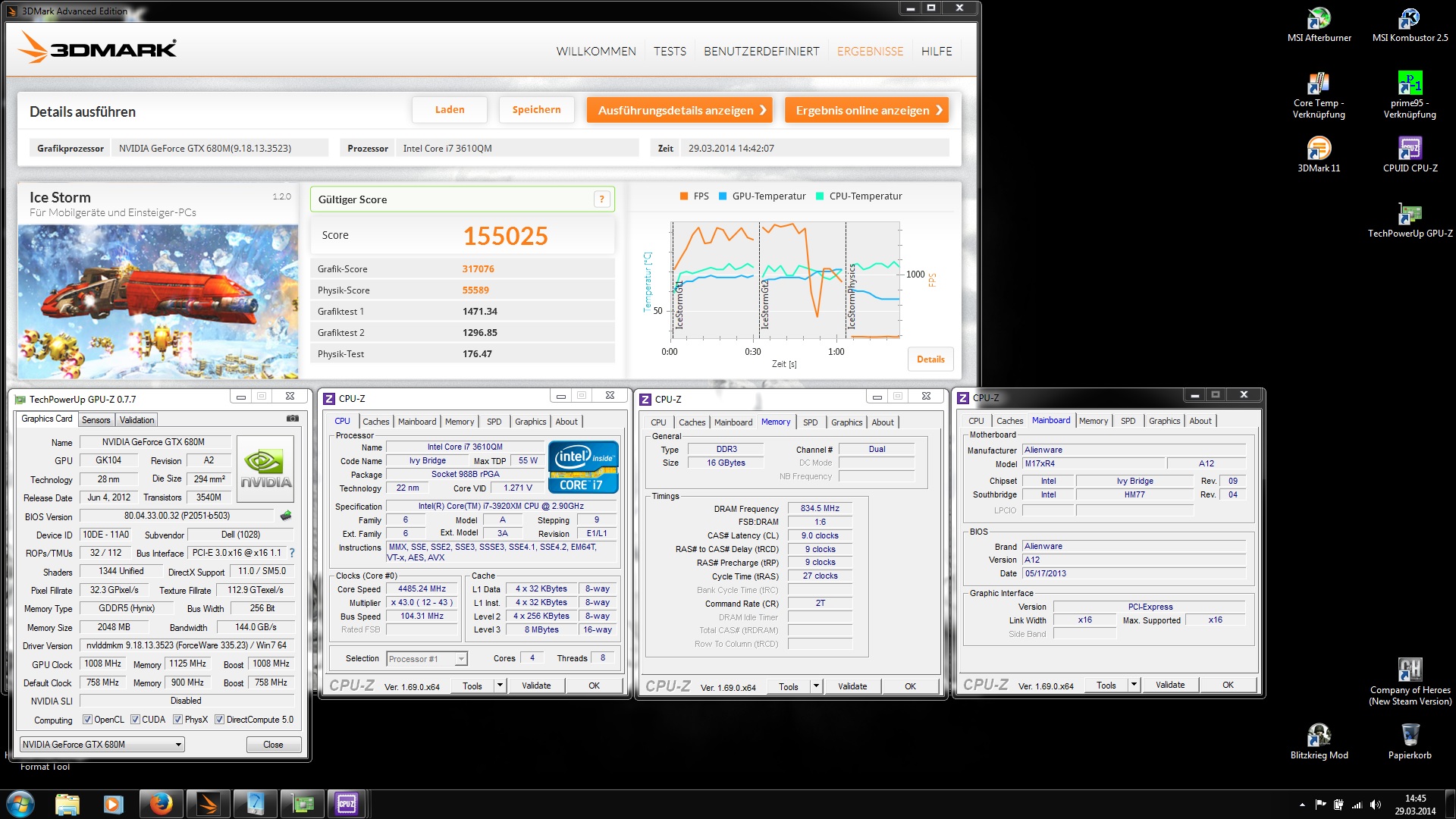Expand Tools arrow in Mainboard tab window
This screenshot has height=819, width=1456.
1134,685
